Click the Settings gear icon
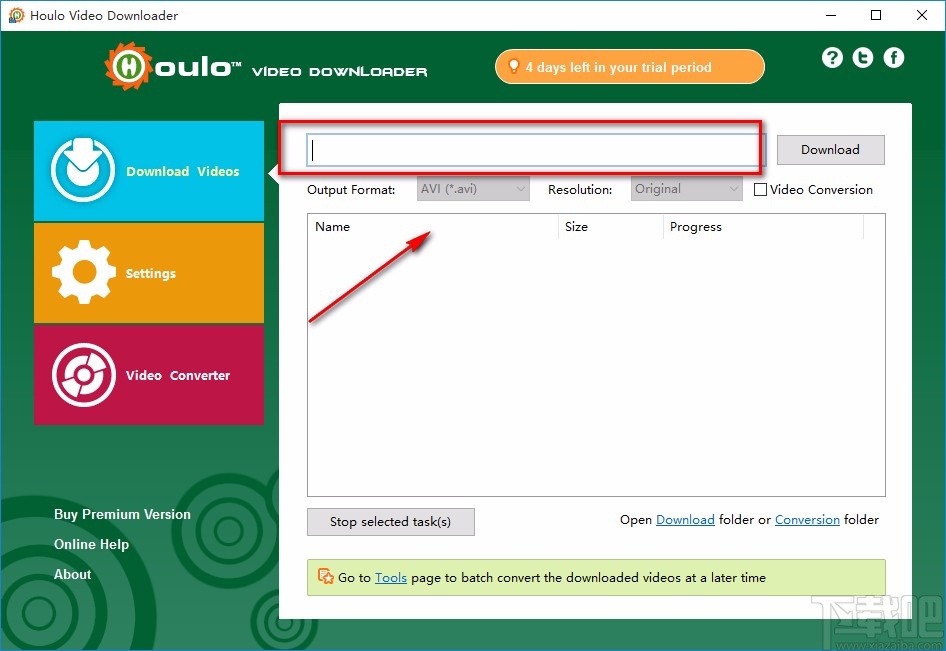 (x=83, y=272)
